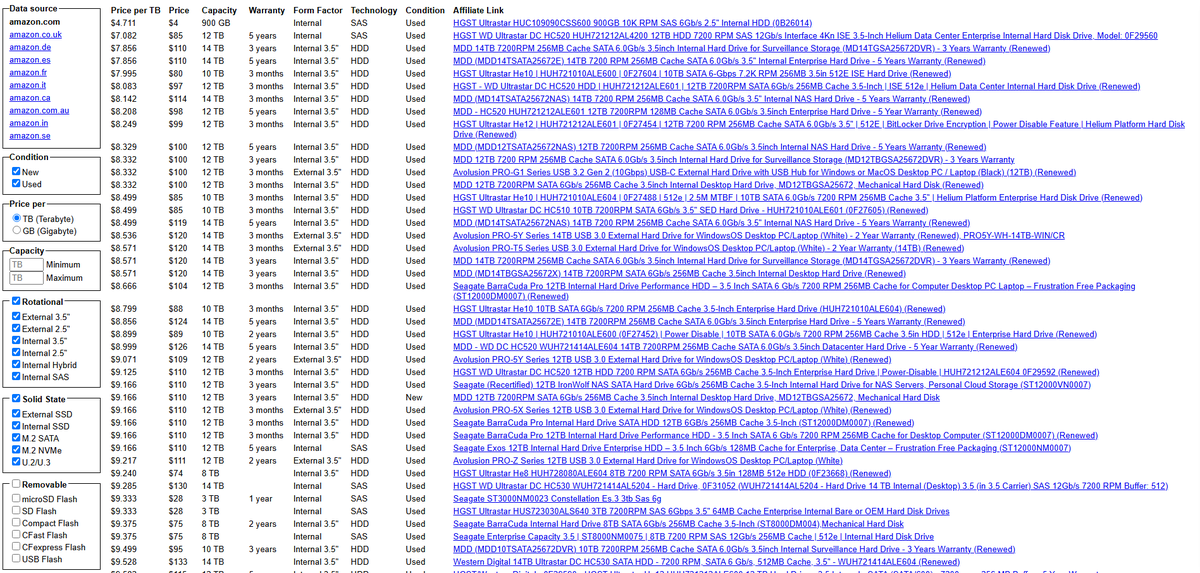Uncheck the New condition checkbox
This screenshot has height=573, width=1200.
point(16,172)
